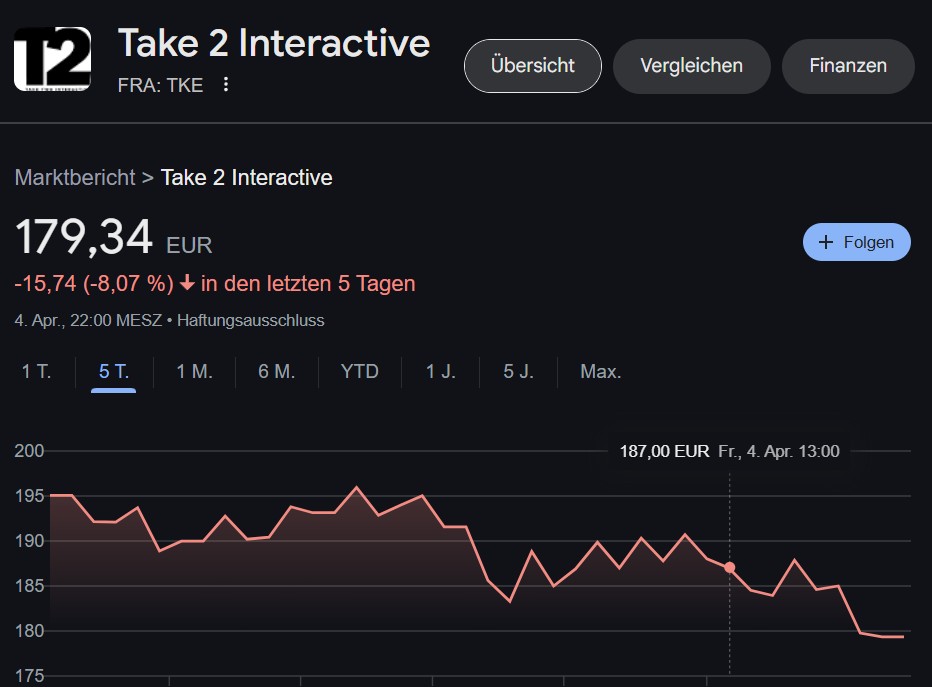Click the FRA: TKE ticker label
The height and width of the screenshot is (687, 932).
pos(160,85)
